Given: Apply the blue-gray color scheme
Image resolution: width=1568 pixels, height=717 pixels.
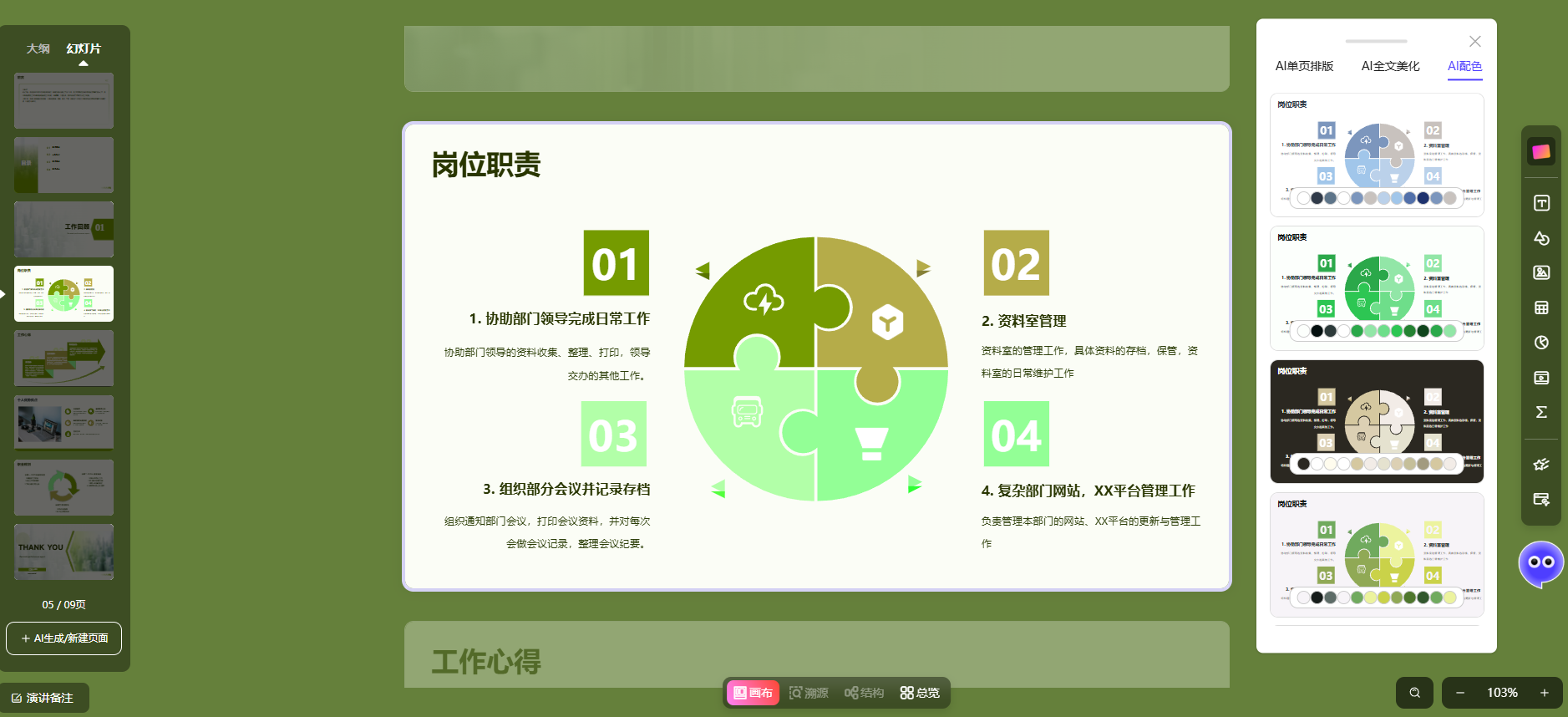Looking at the screenshot, I should (1376, 155).
